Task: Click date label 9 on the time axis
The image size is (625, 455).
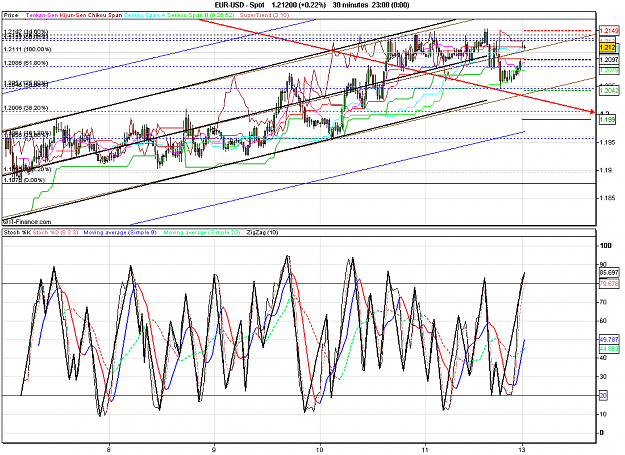Action: (214, 449)
